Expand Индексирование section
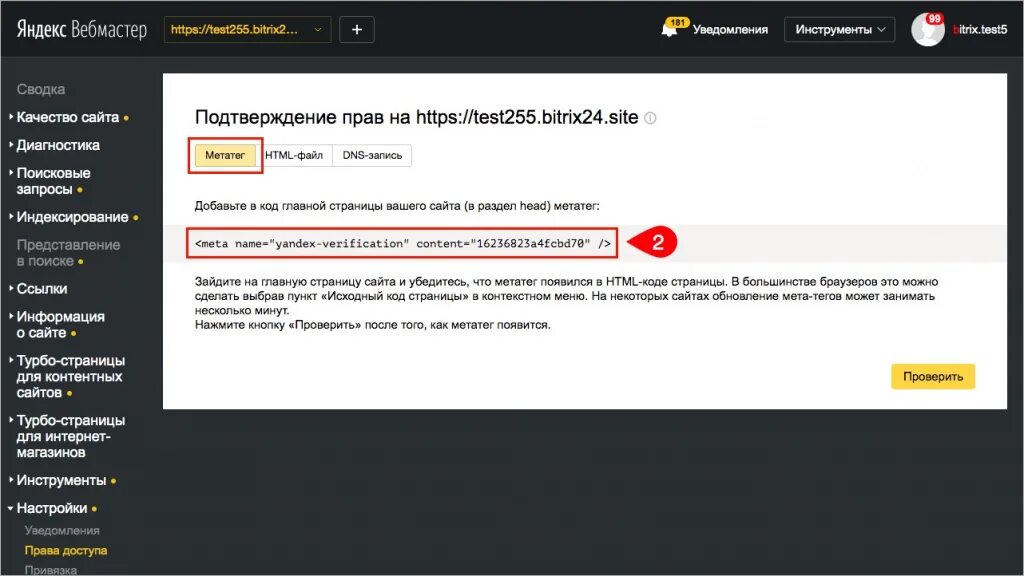The width and height of the screenshot is (1024, 576). coord(72,217)
